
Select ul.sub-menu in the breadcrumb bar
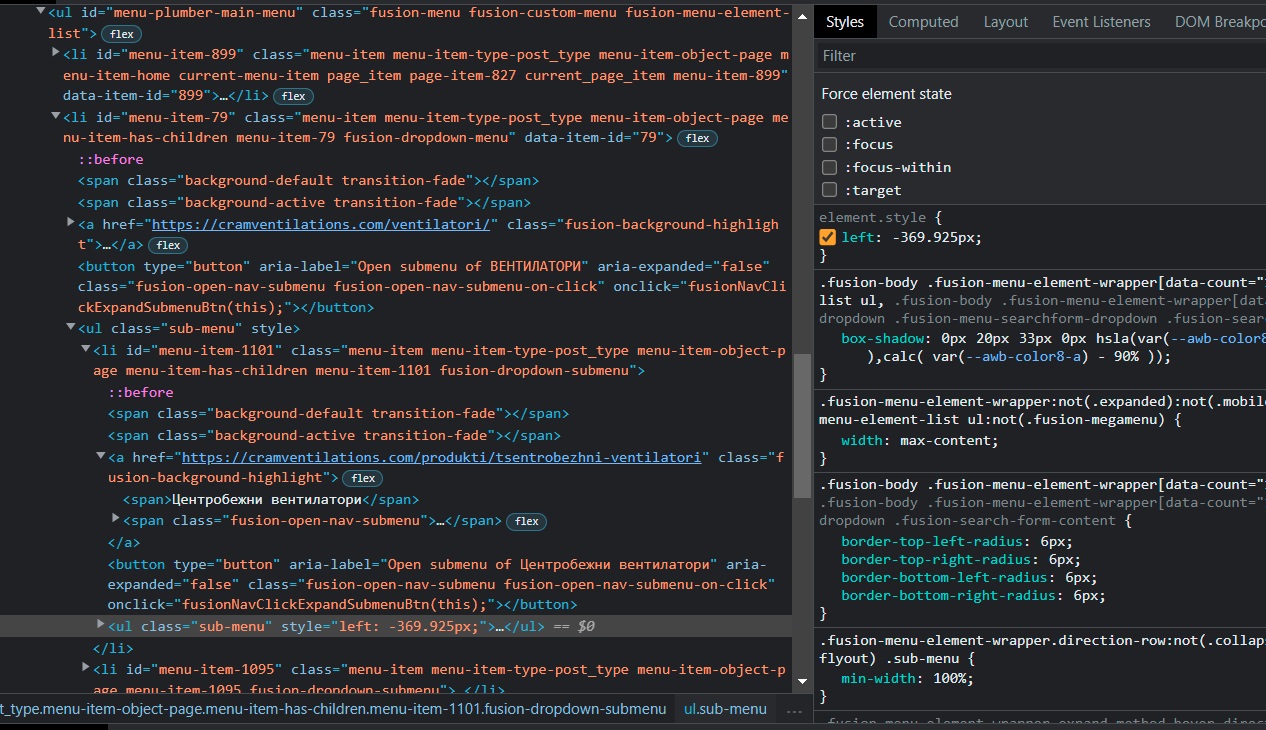point(725,709)
